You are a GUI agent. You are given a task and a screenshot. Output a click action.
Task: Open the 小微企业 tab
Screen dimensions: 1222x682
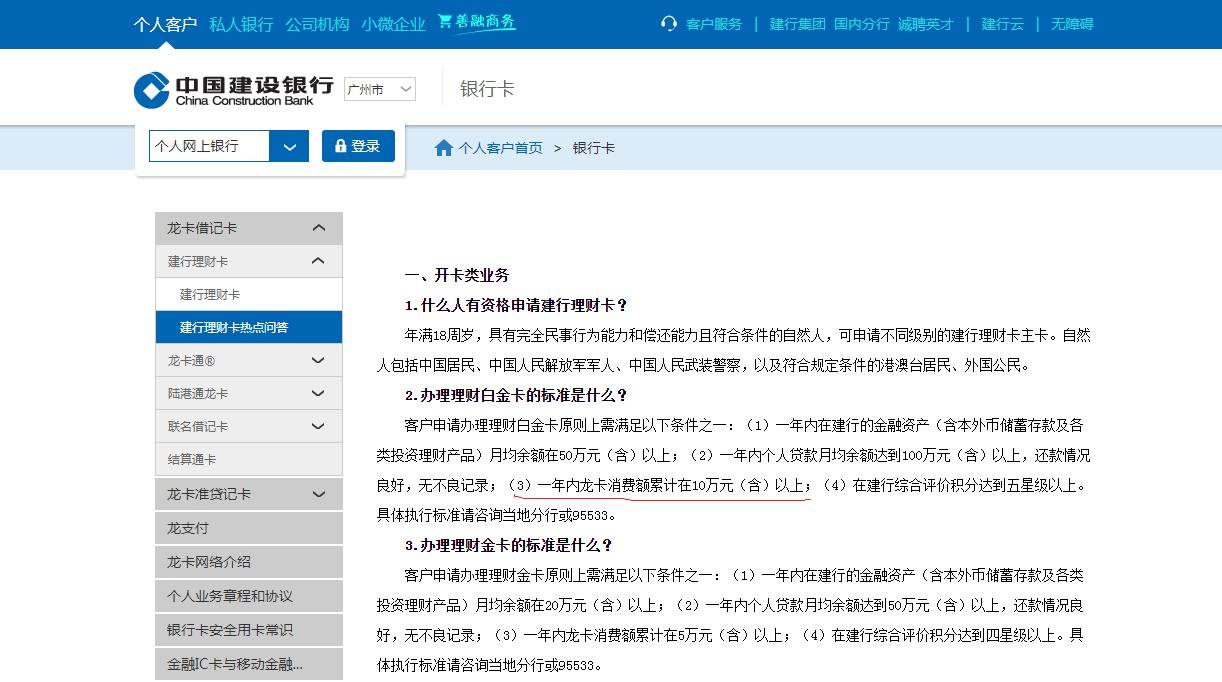pyautogui.click(x=393, y=24)
